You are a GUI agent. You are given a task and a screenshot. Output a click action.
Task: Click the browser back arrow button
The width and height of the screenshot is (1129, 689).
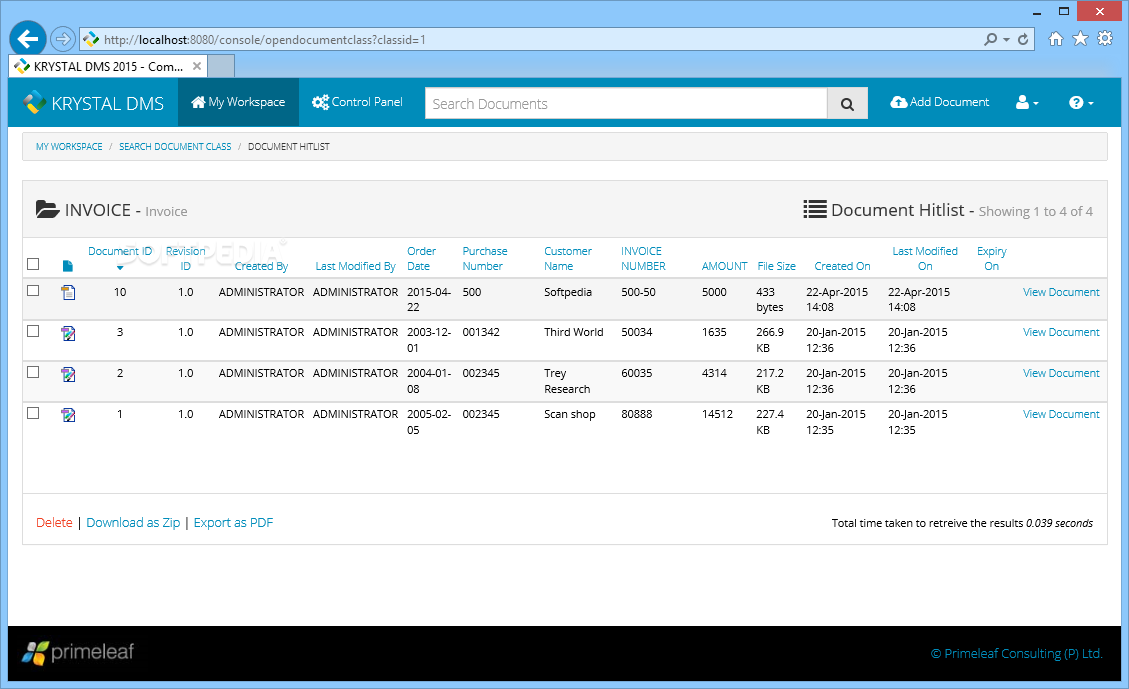tap(28, 39)
